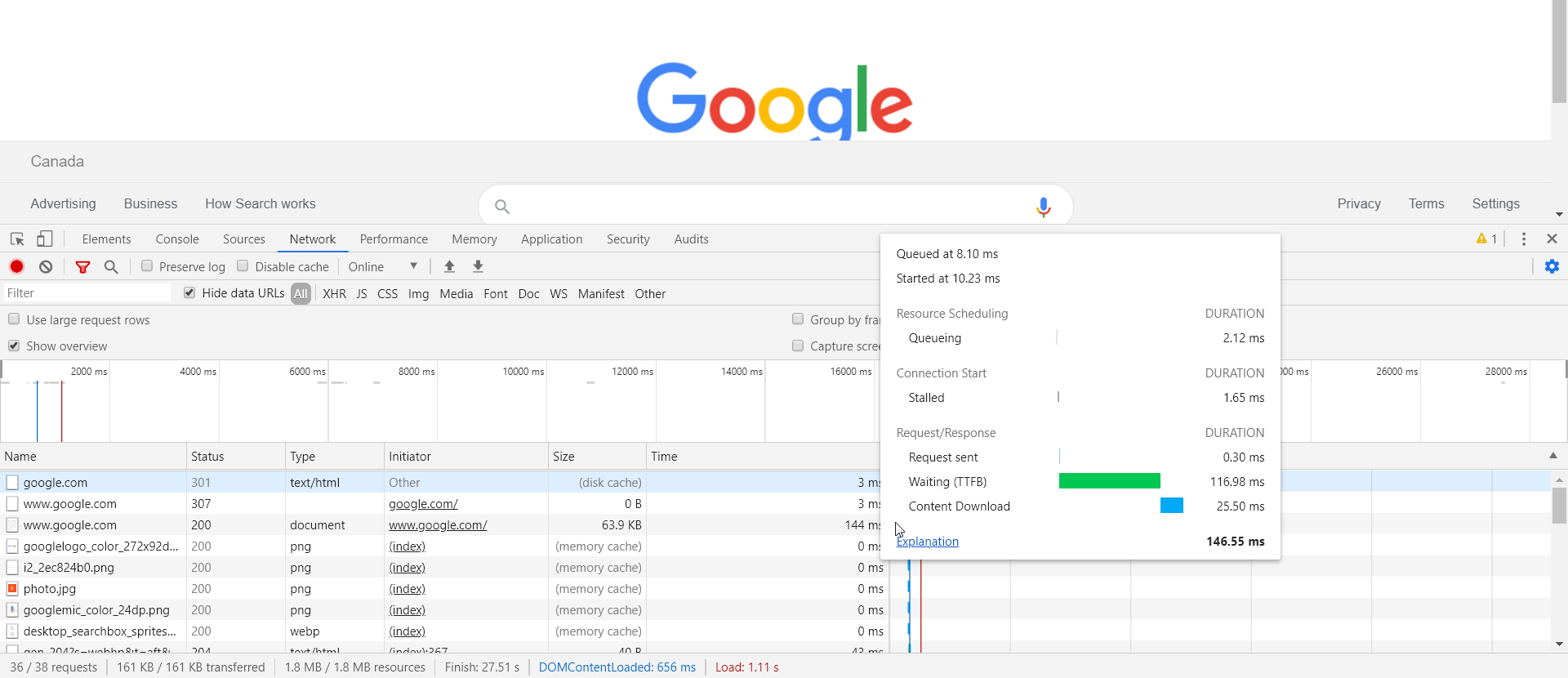Click the googlemic_color_24dp.png file icon
Viewport: 1568px width, 678px height.
(x=12, y=610)
